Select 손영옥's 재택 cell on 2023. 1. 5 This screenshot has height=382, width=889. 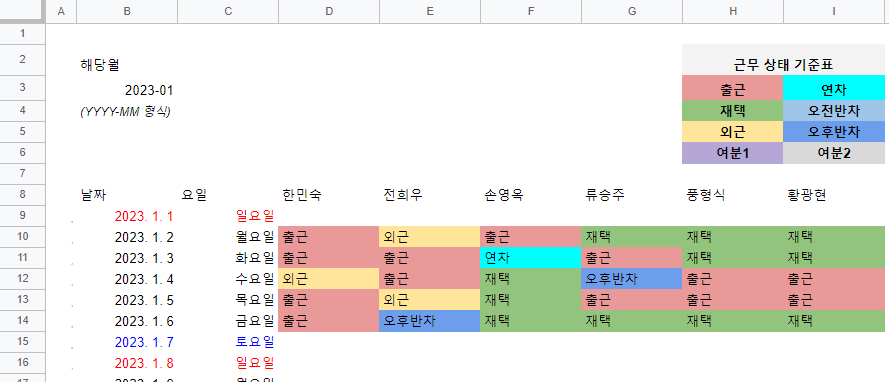[531, 300]
